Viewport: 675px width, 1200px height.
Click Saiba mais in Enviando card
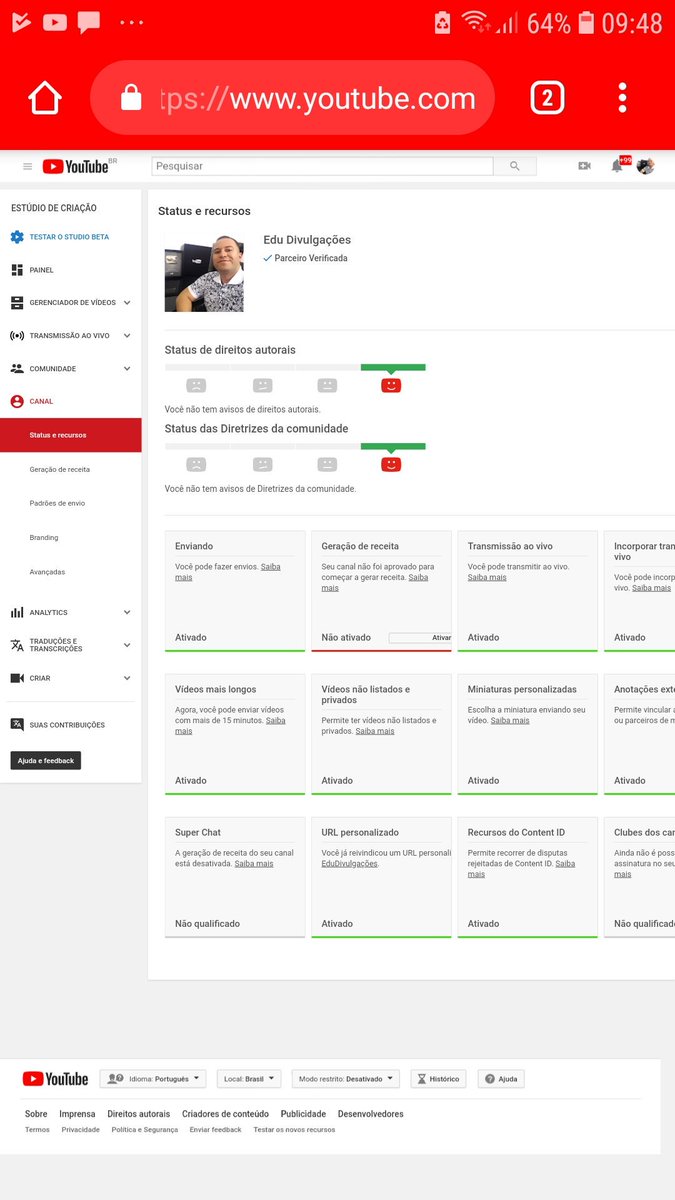(227, 572)
